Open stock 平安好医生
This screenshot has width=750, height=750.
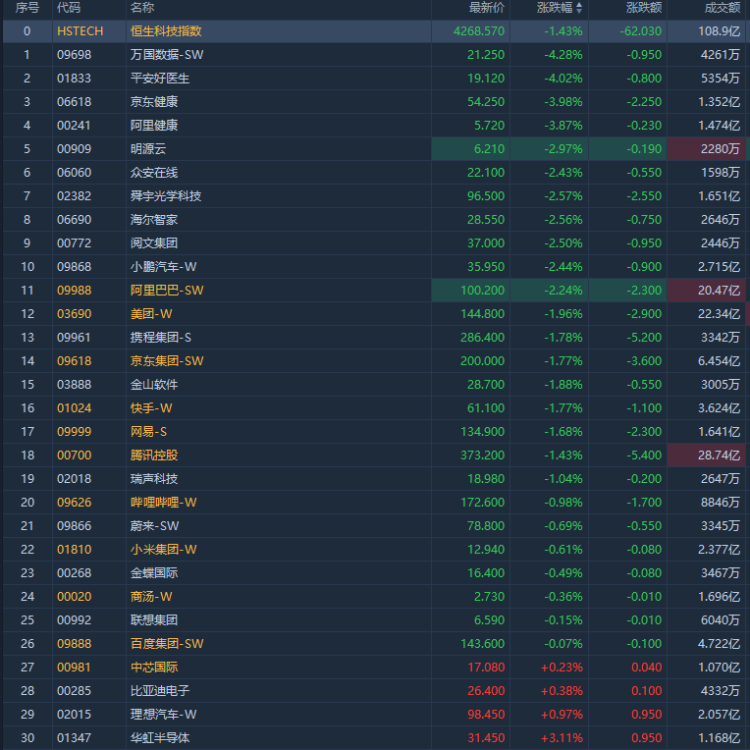tap(160, 78)
